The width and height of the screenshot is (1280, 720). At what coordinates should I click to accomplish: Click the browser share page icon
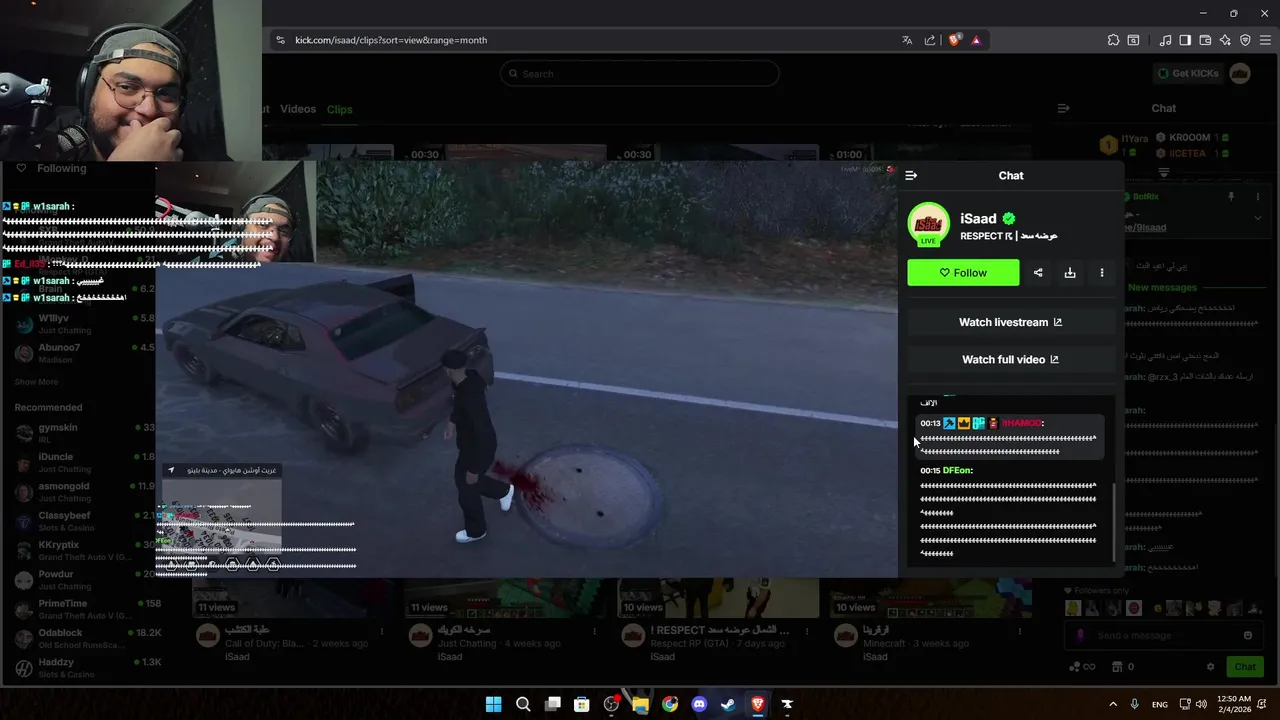point(930,40)
